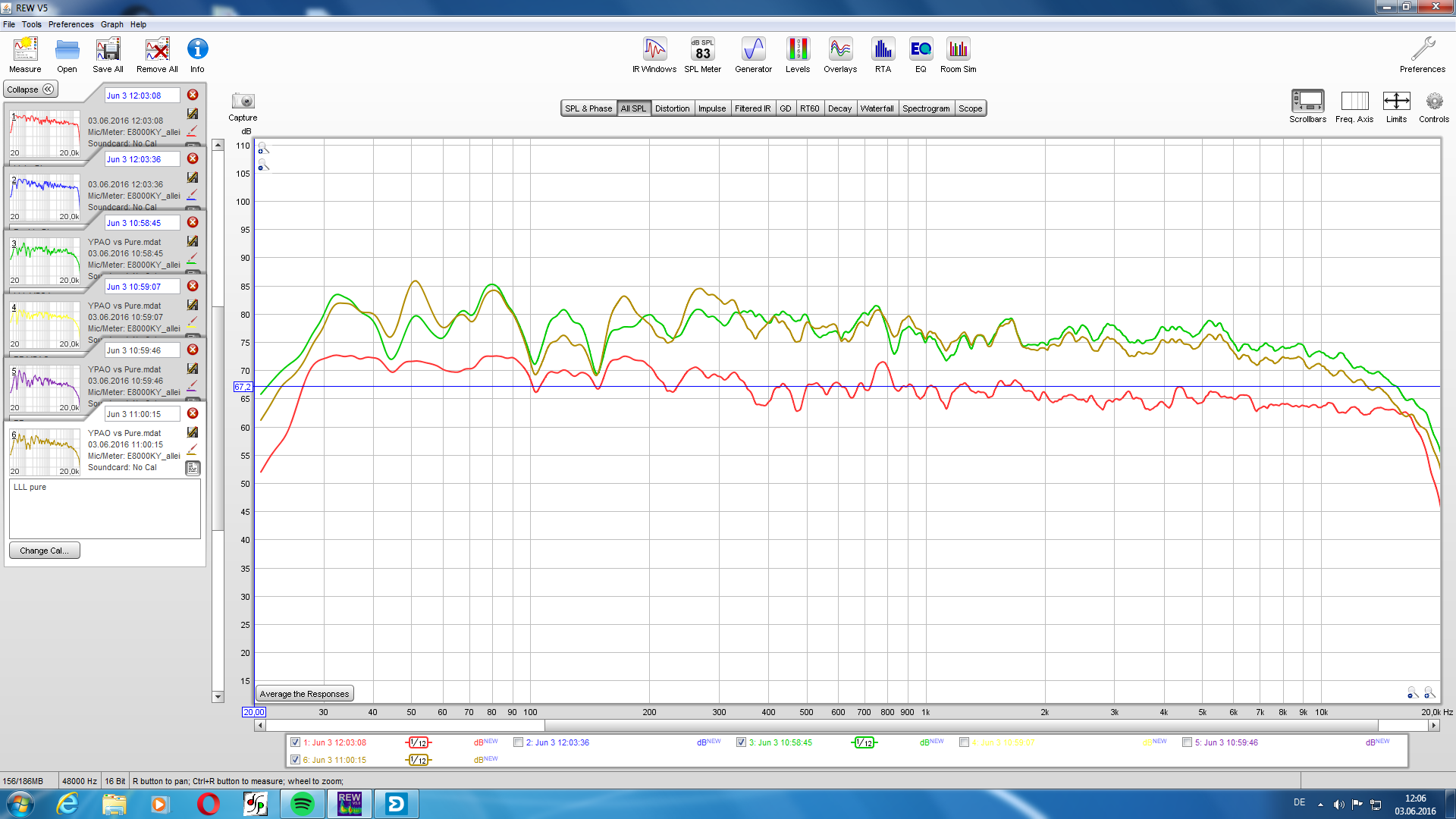
Task: Change trace colour for Jun 3 10:59:07 measurement
Action: pos(192,322)
